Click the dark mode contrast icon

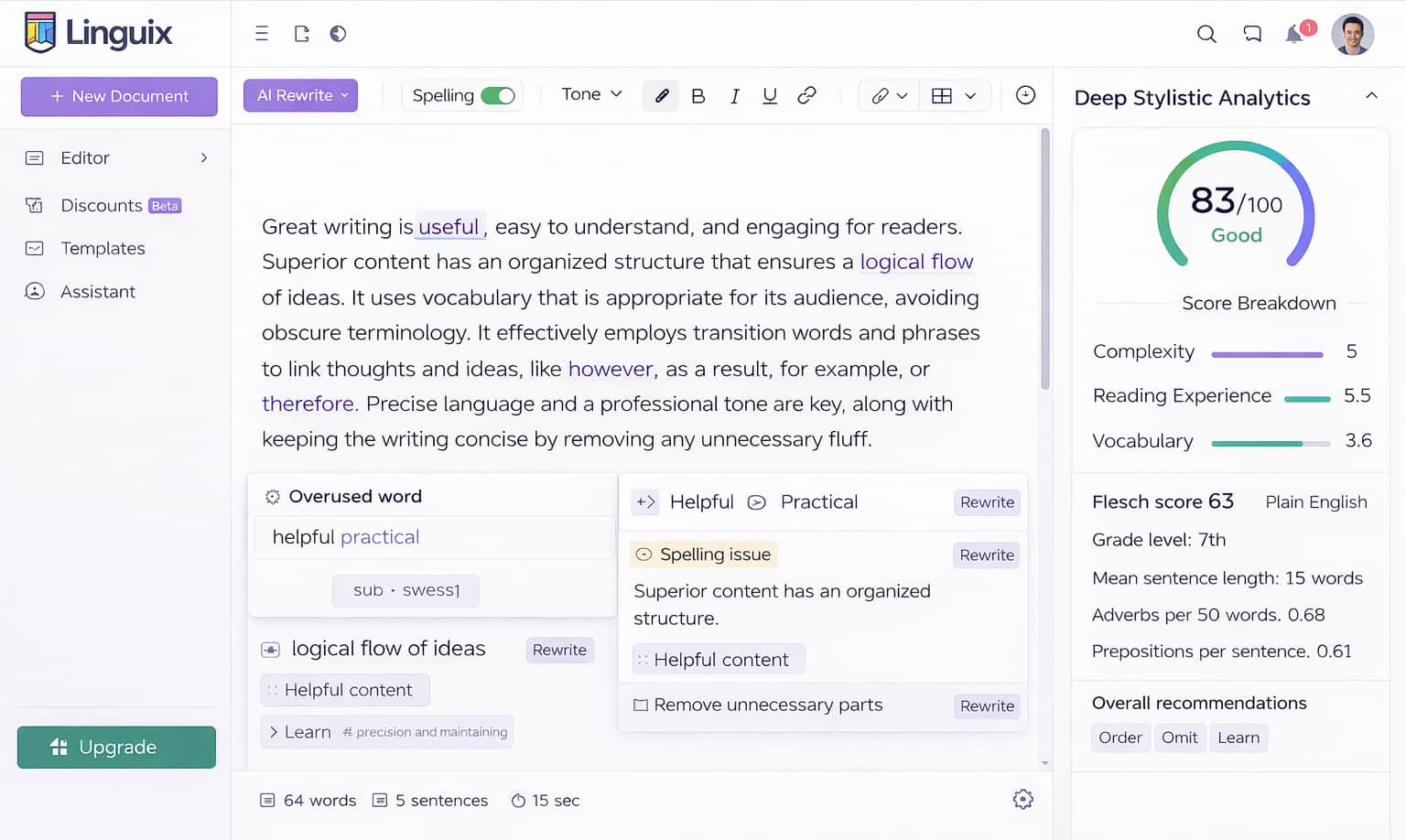click(x=338, y=34)
